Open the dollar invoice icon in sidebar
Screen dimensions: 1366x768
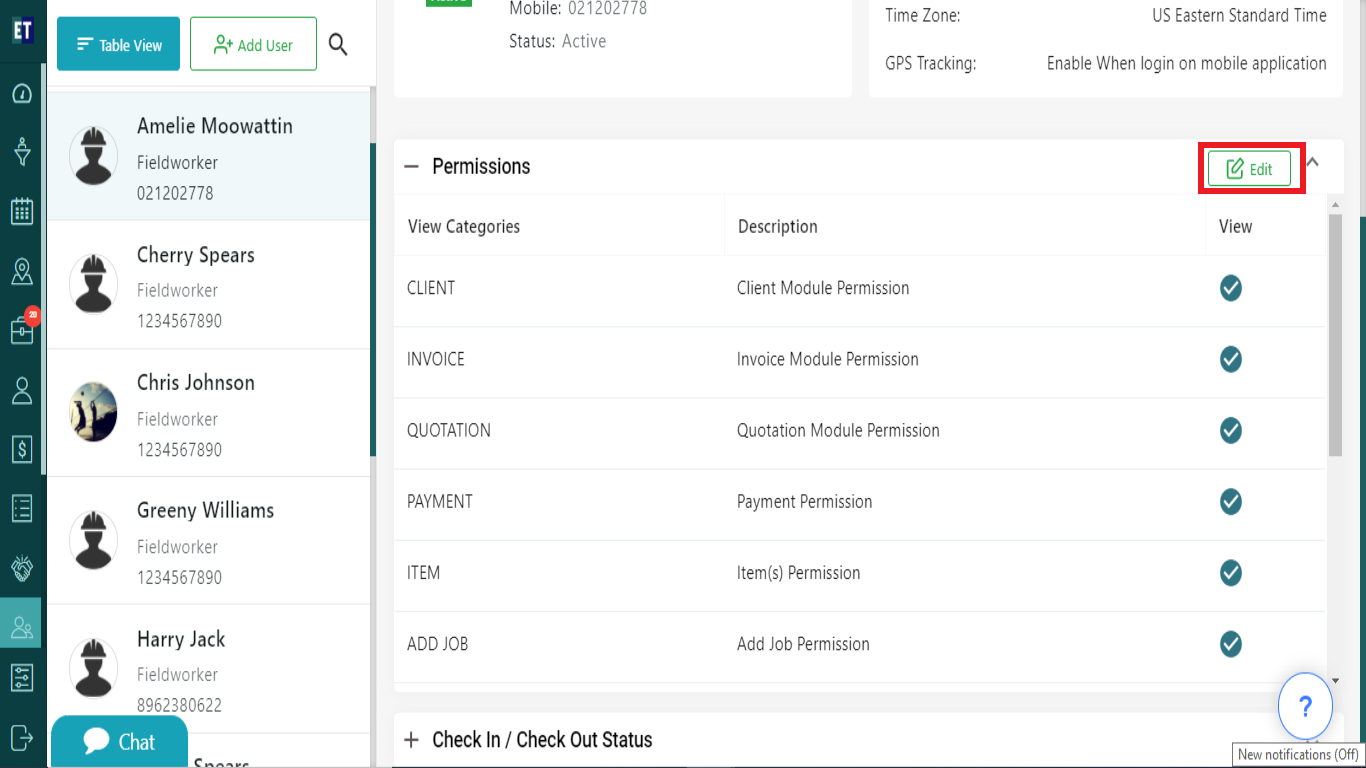point(22,449)
